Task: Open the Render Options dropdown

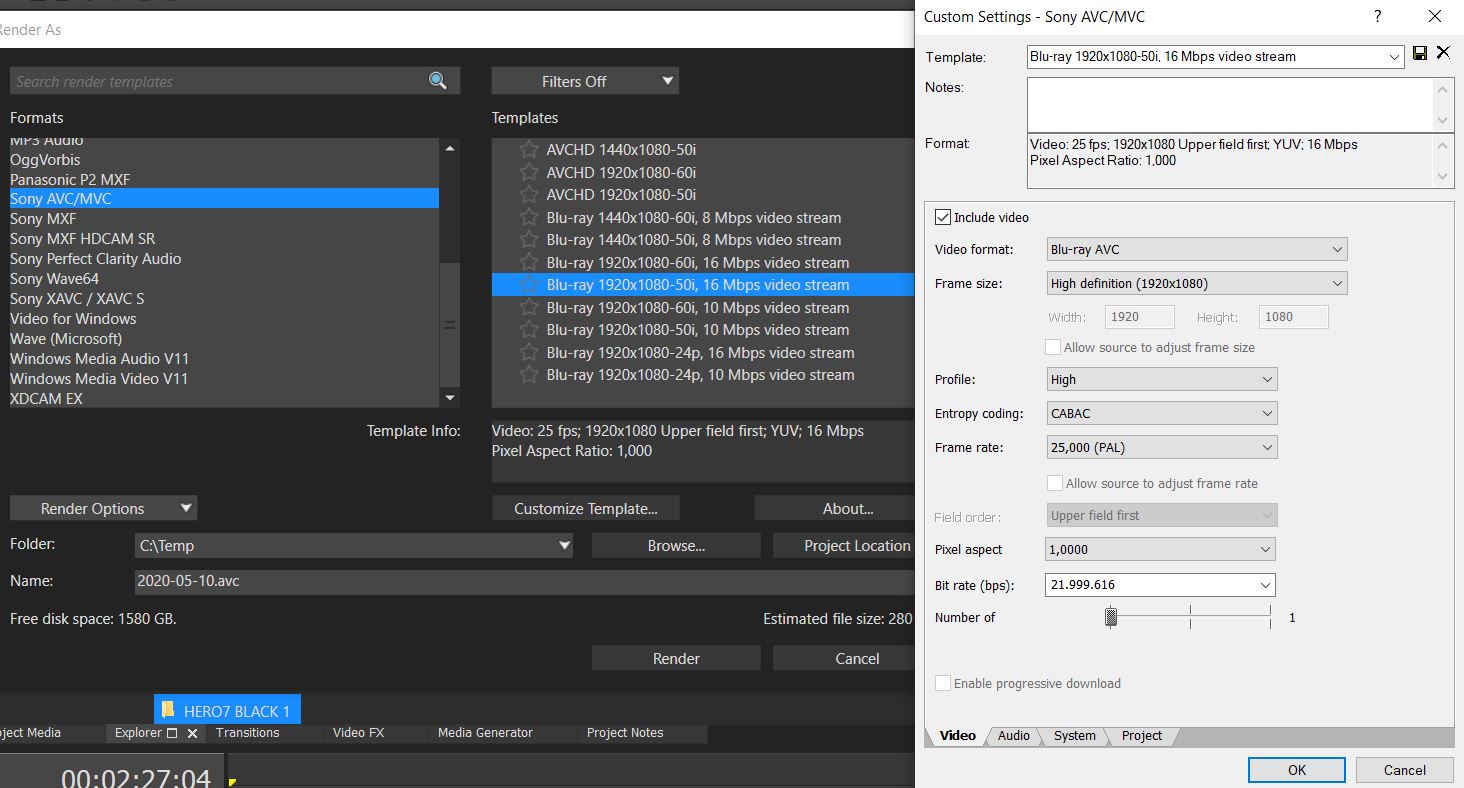Action: click(104, 508)
